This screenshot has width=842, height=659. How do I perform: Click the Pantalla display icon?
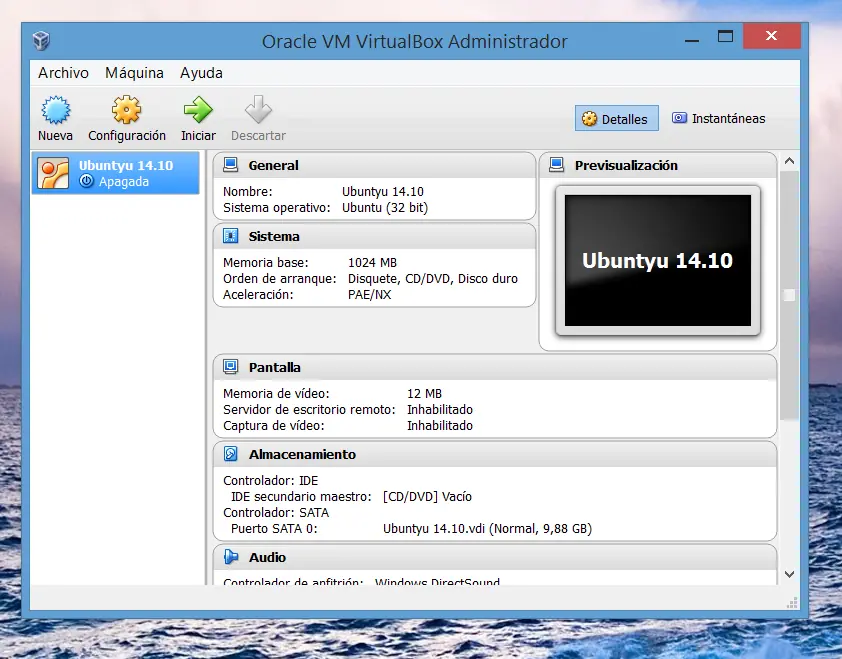point(230,367)
